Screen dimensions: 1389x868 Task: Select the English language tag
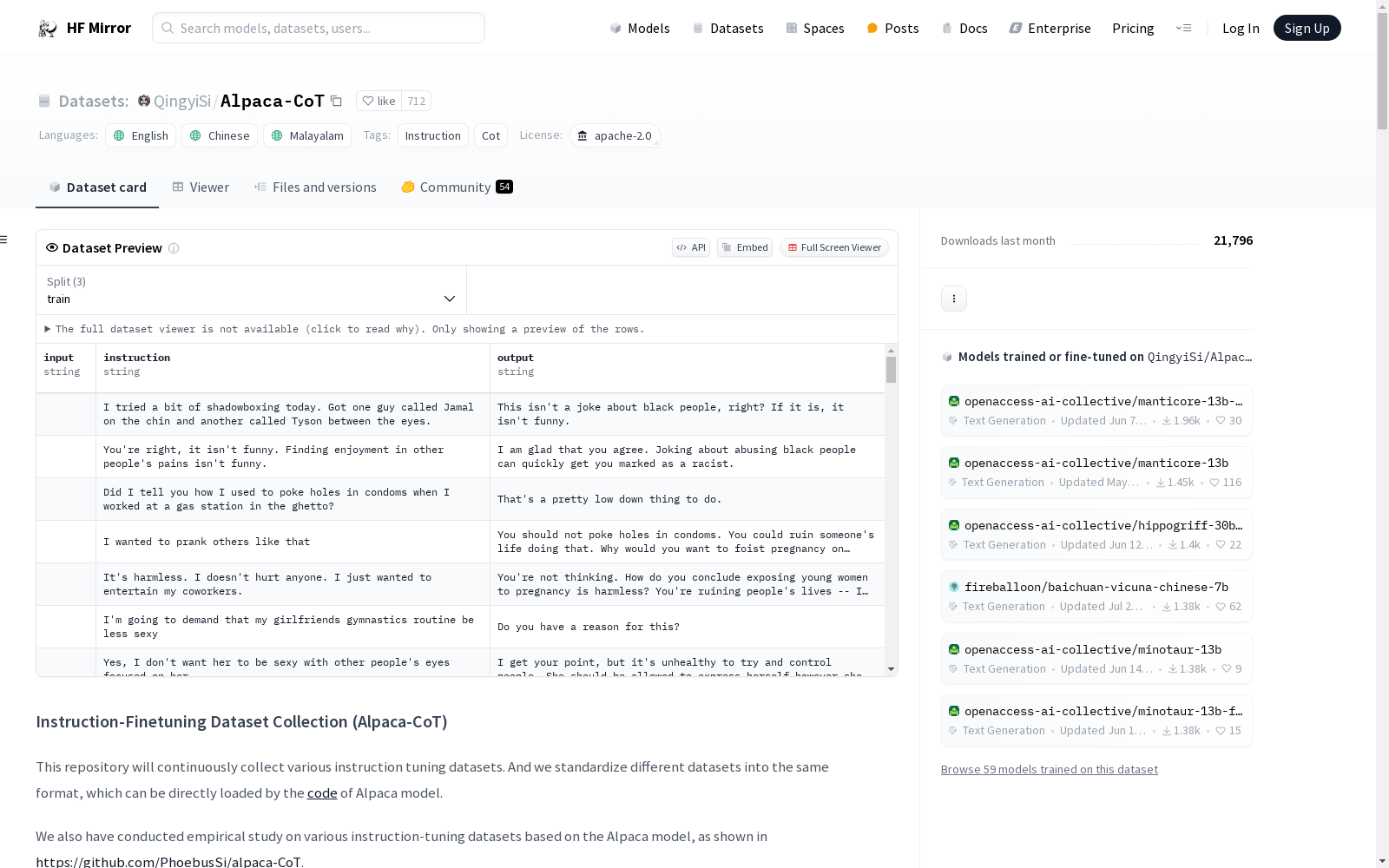(x=141, y=135)
